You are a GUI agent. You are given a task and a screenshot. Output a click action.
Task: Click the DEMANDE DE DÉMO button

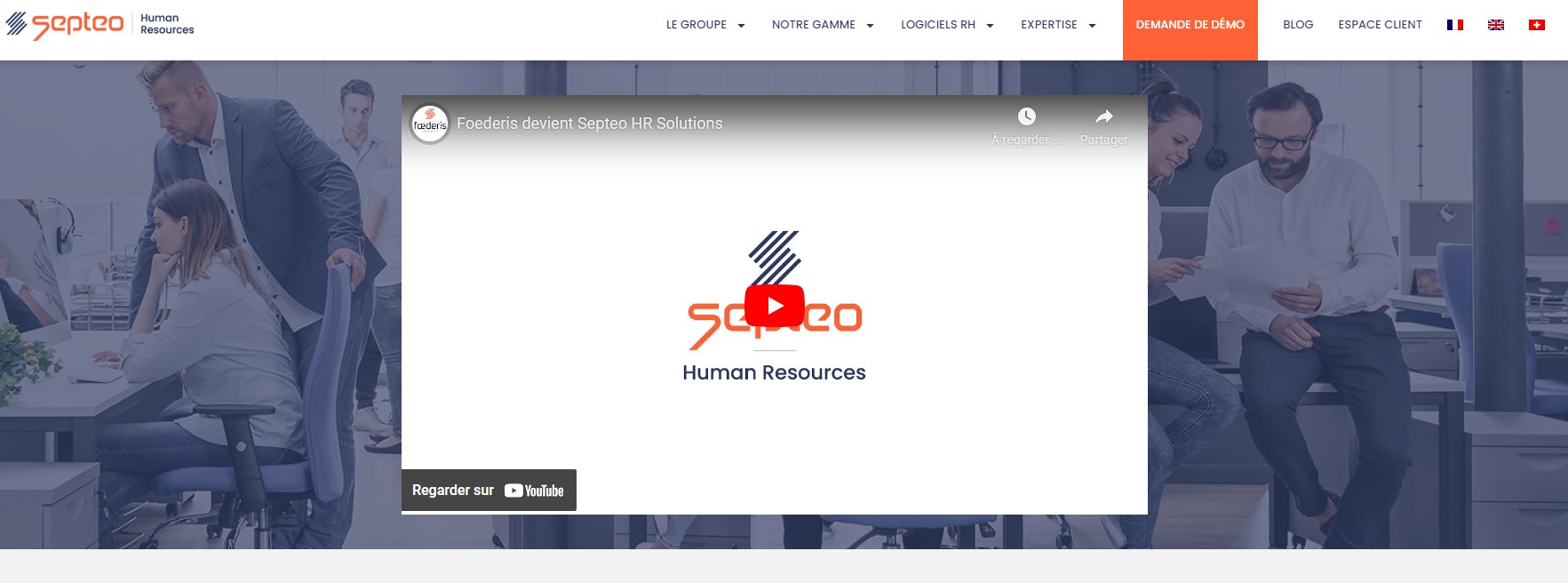pyautogui.click(x=1190, y=30)
